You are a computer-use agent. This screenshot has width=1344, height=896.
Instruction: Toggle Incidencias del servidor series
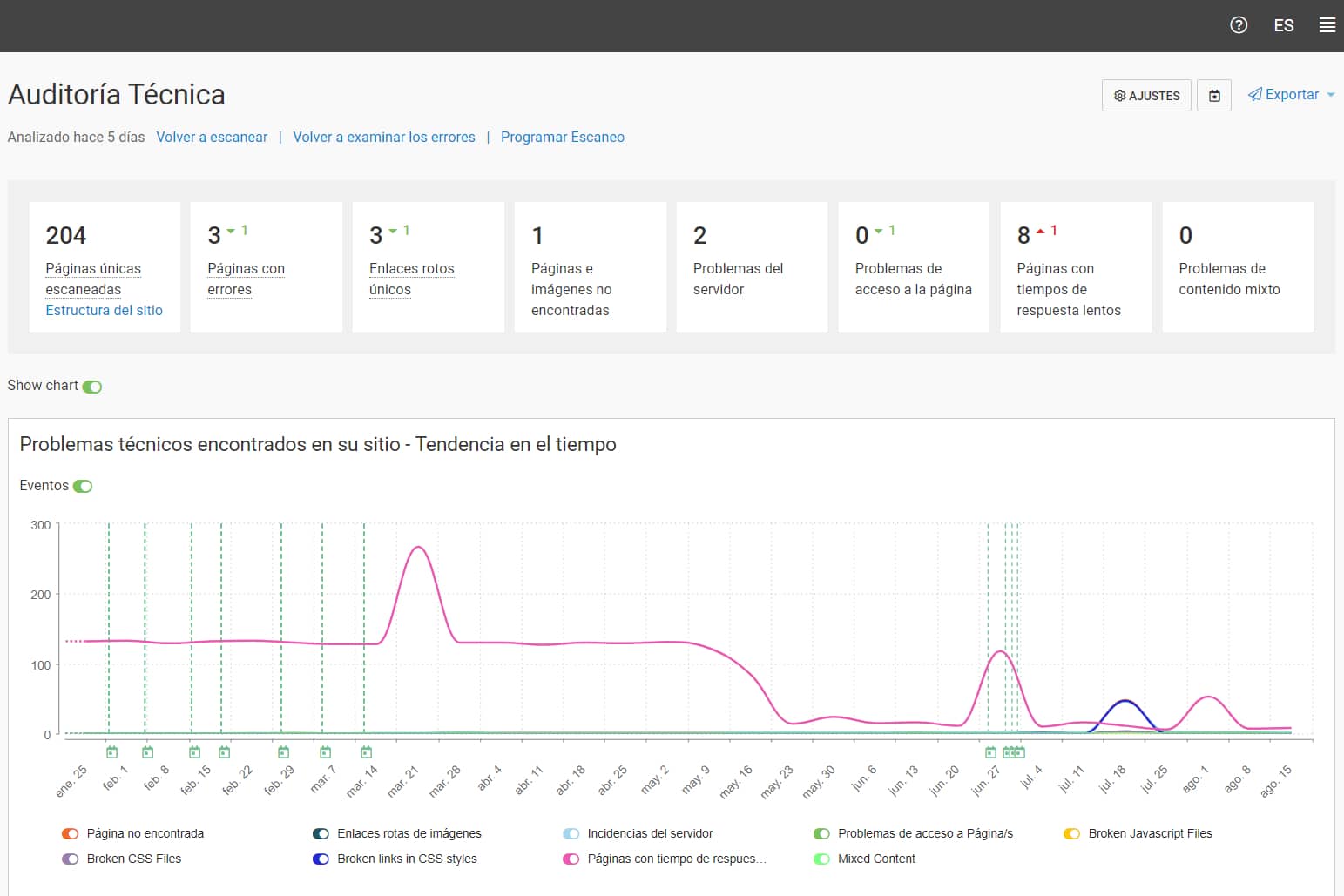[x=571, y=833]
